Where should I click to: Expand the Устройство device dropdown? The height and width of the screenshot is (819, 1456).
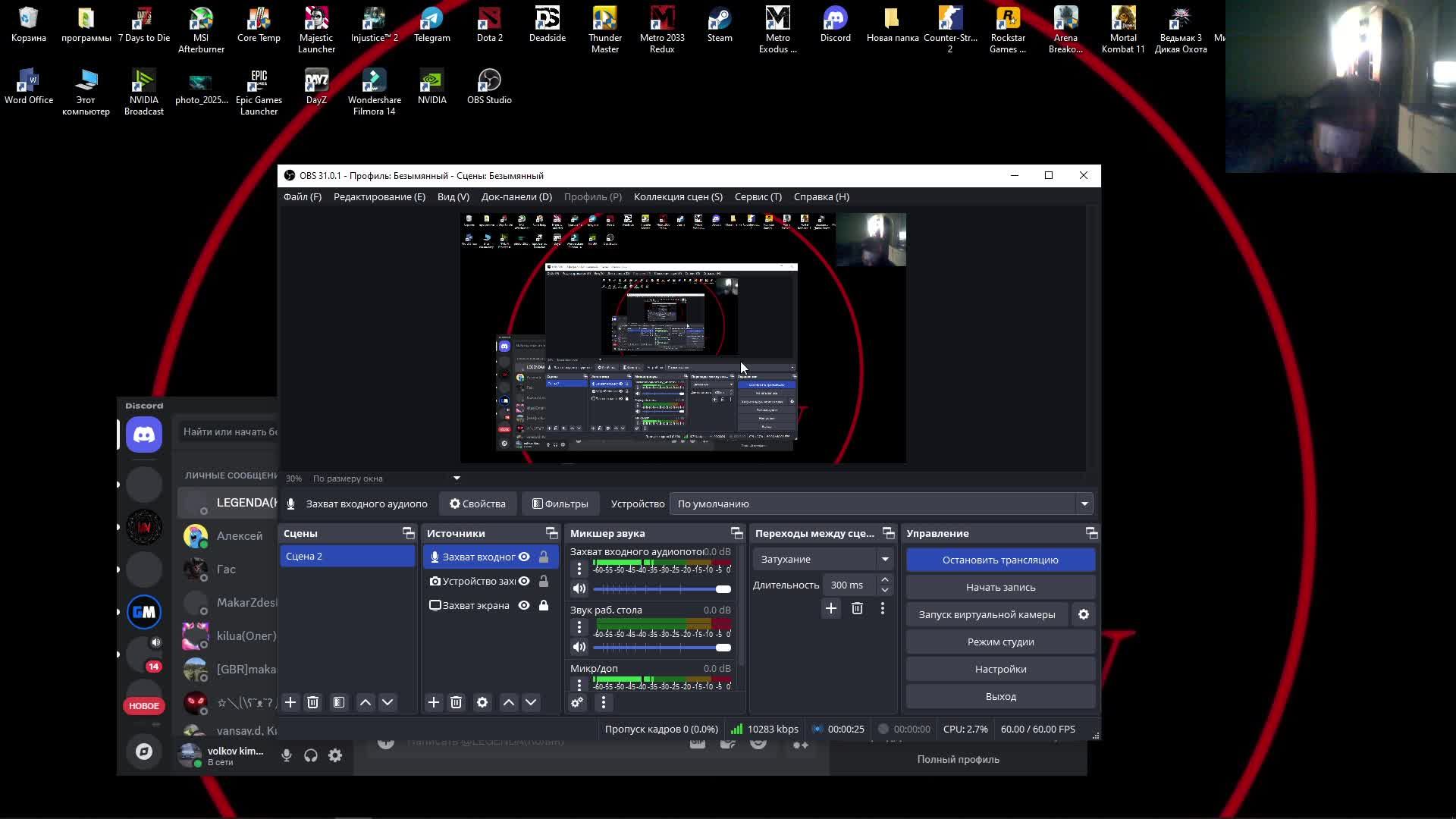point(1084,504)
